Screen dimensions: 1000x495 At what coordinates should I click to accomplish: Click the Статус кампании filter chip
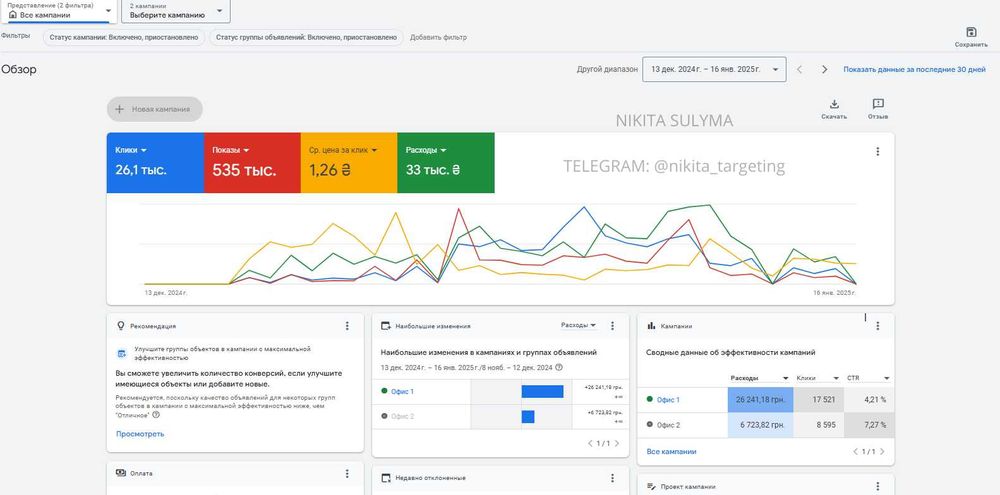coord(124,38)
